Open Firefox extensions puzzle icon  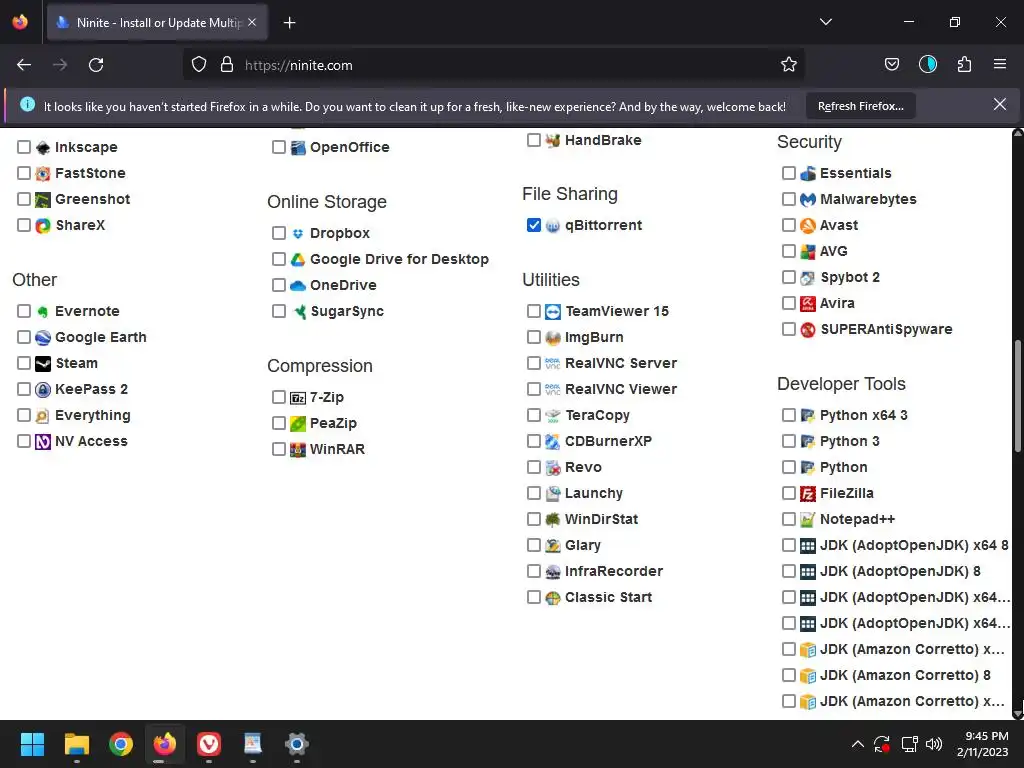point(964,64)
